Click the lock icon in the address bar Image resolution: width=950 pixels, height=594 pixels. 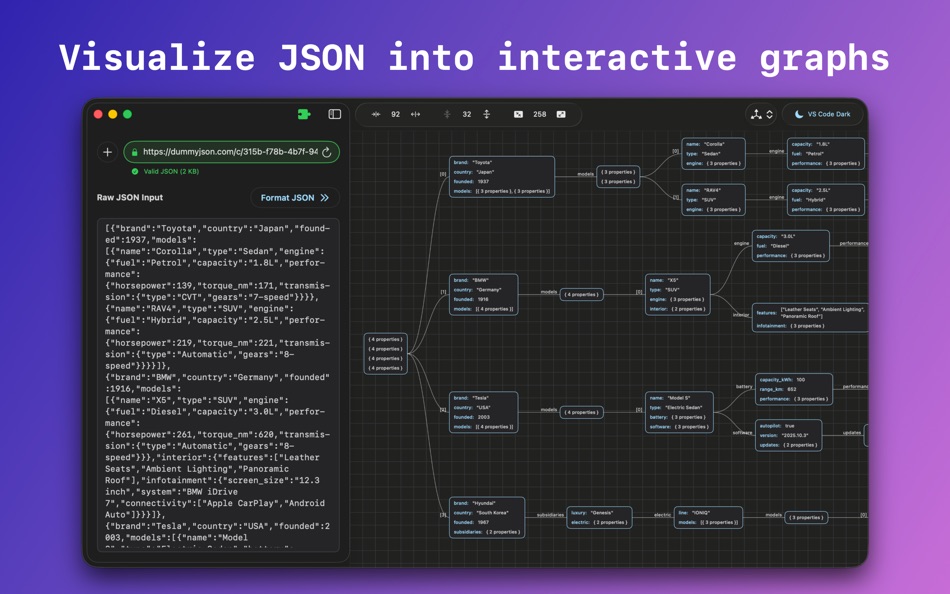click(135, 152)
